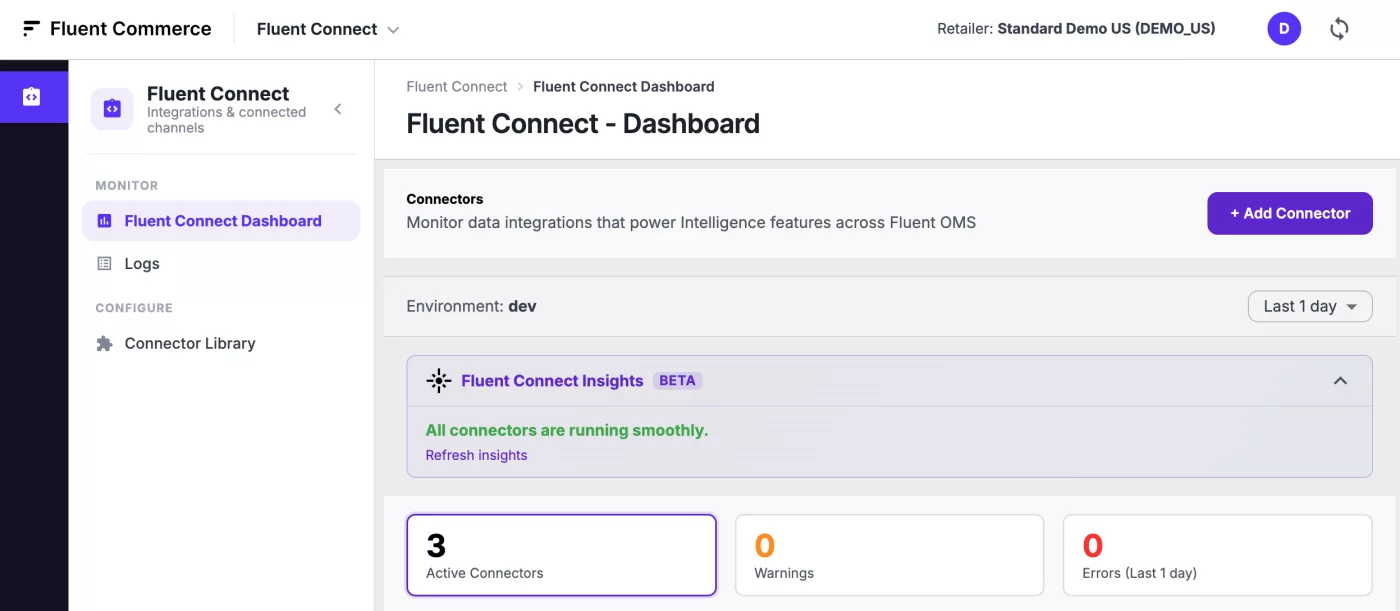Select the Warnings card
1400x611 pixels.
click(890, 555)
